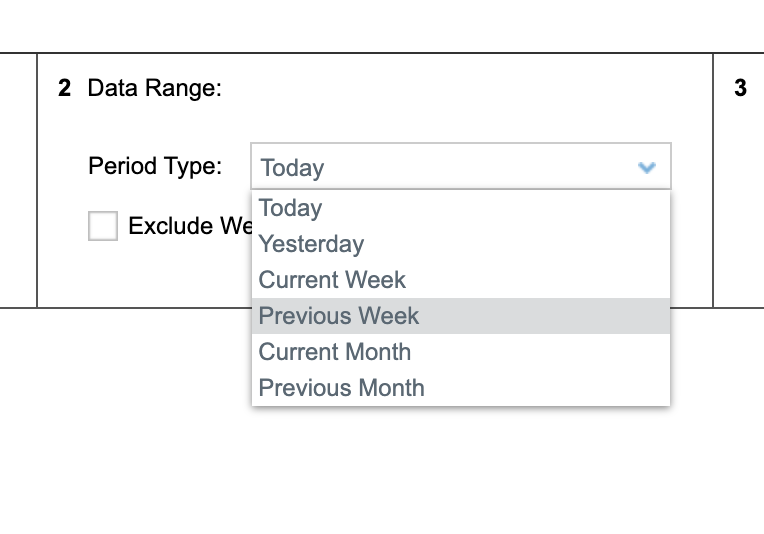Click blank area right of Data Range heading
This screenshot has width=764, height=534.
pyautogui.click(x=450, y=88)
